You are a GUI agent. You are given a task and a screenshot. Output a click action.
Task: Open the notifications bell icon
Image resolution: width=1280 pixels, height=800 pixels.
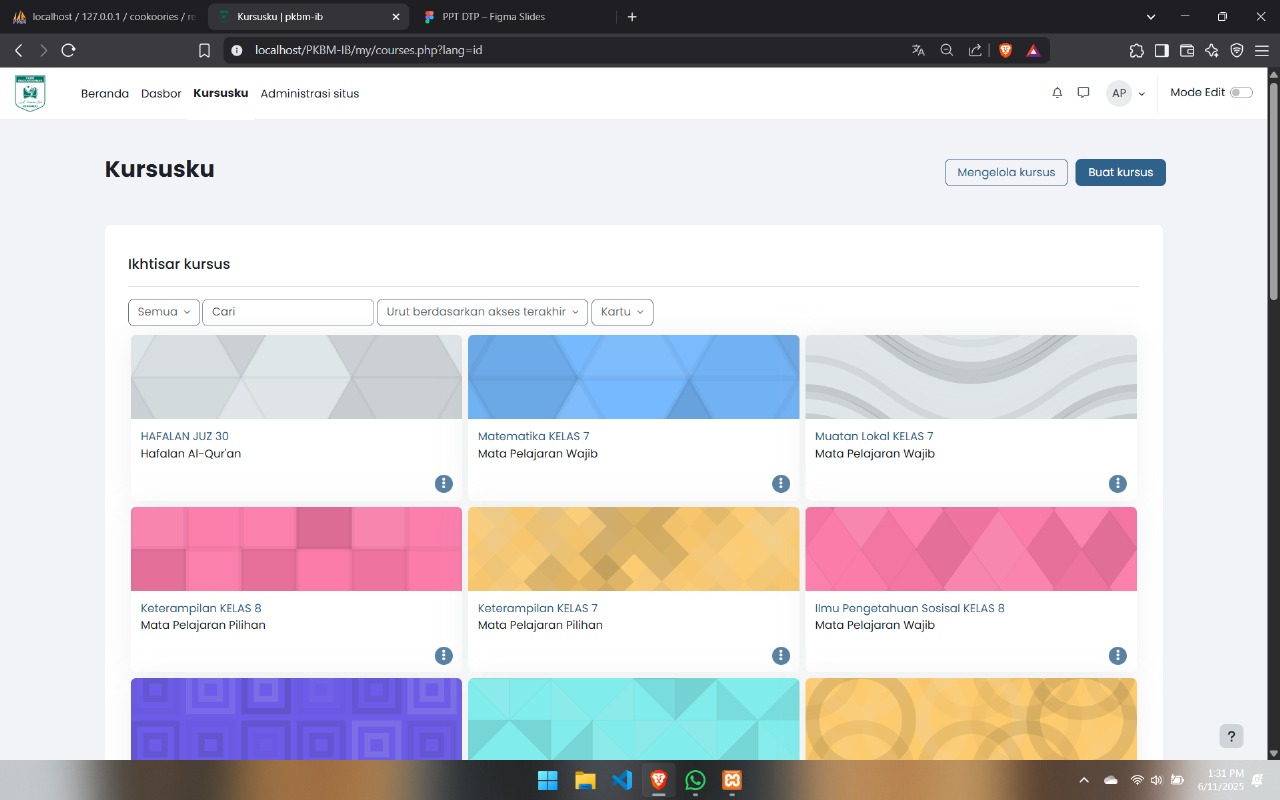pos(1057,92)
